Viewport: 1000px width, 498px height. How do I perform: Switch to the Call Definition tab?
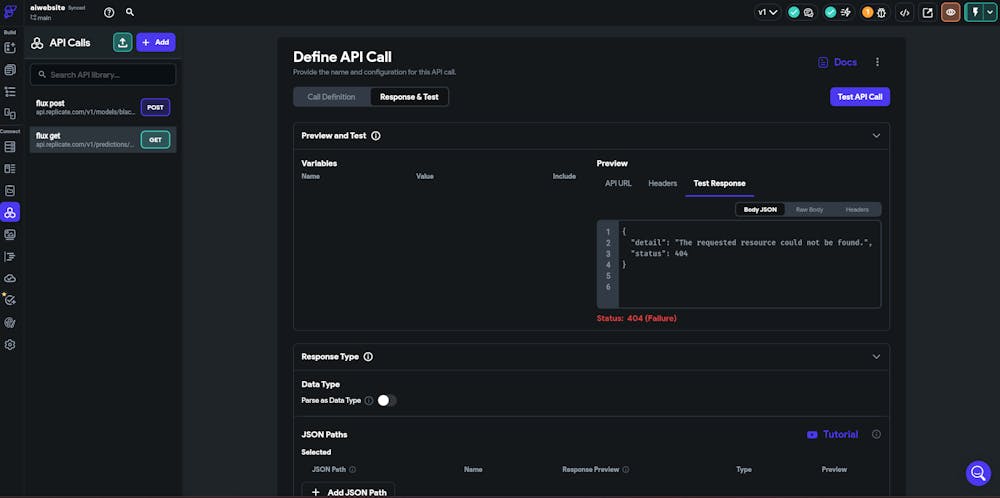pos(332,97)
